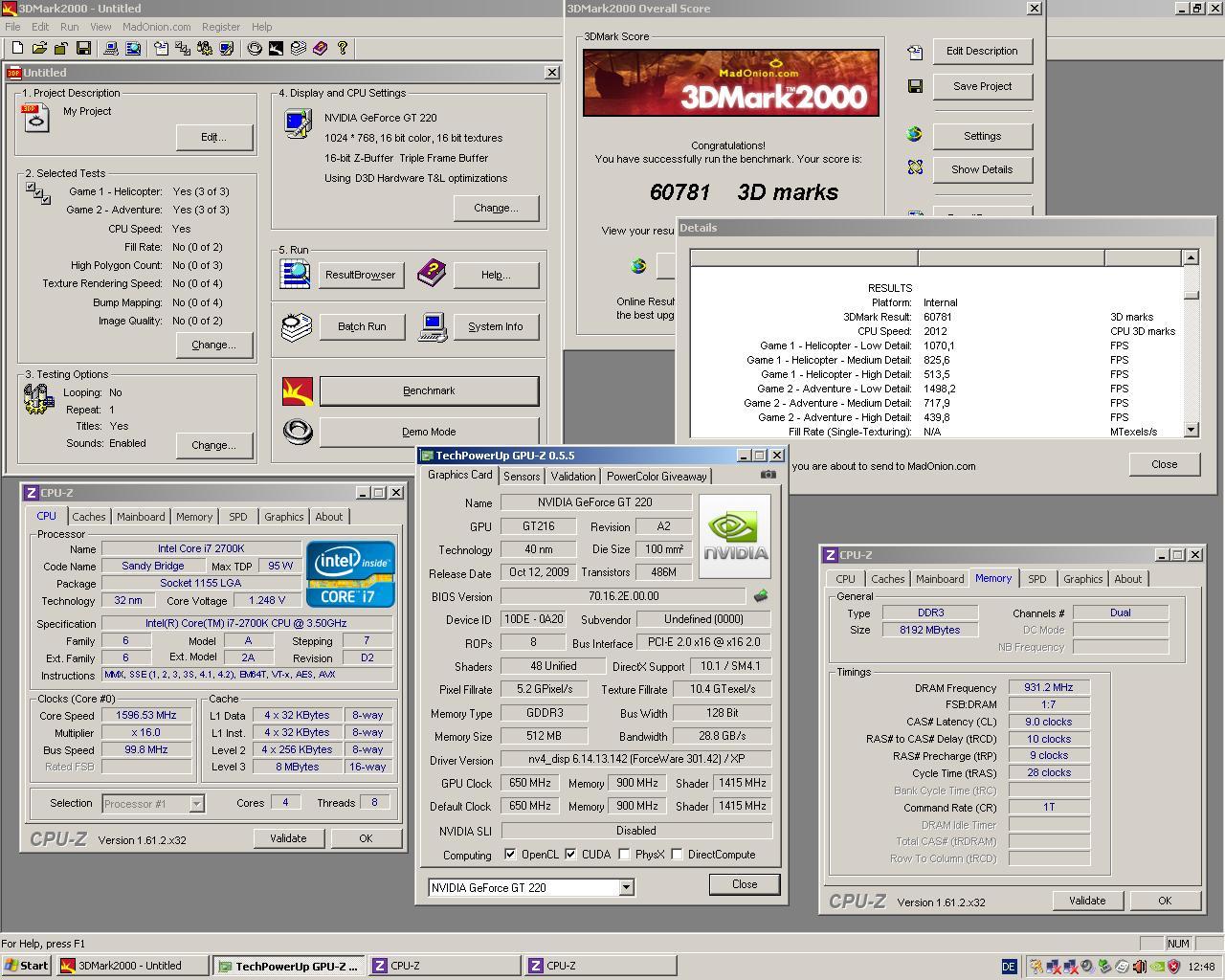Click Close in the Details window

[x=1164, y=464]
